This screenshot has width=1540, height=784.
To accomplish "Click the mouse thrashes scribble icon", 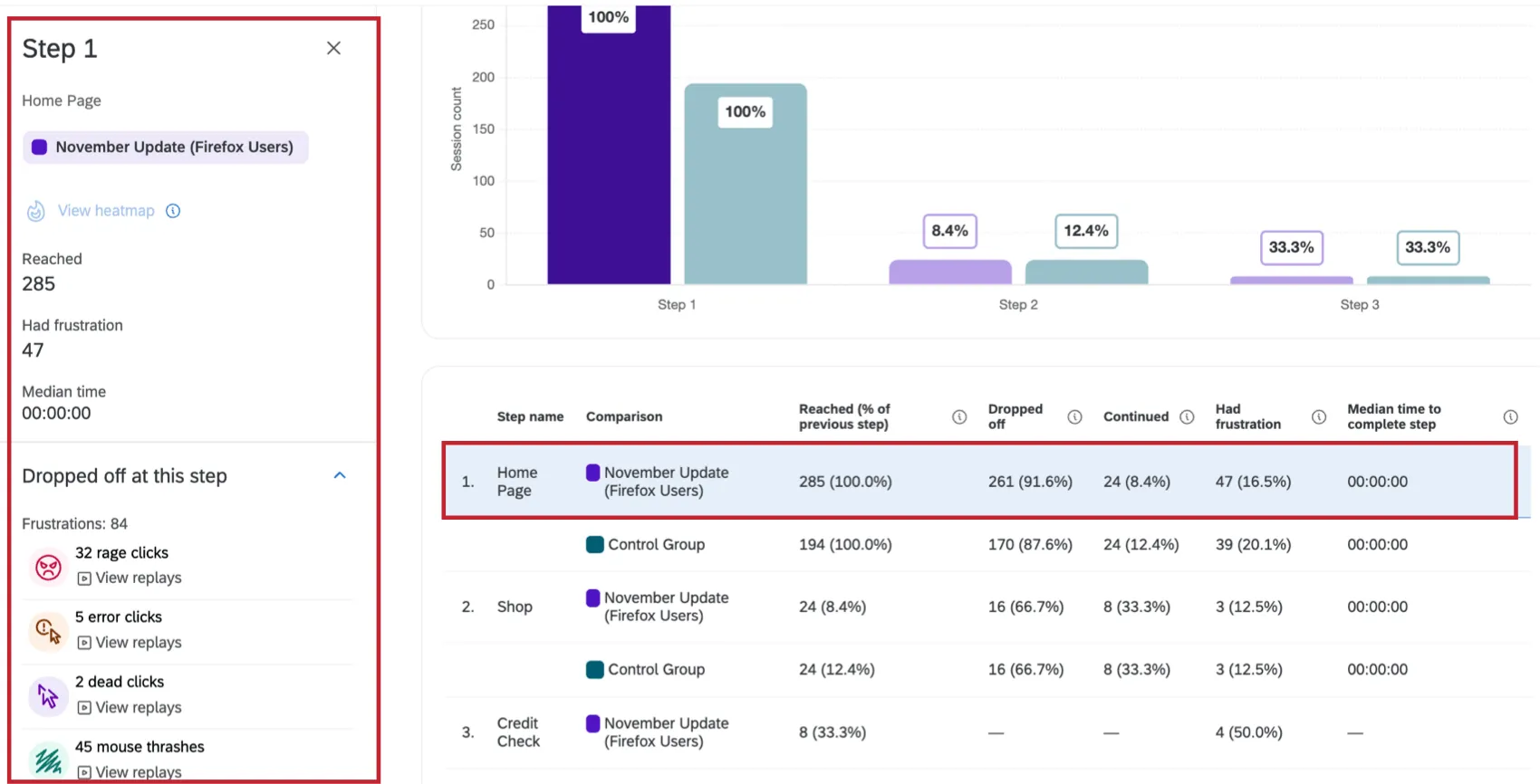I will [48, 760].
